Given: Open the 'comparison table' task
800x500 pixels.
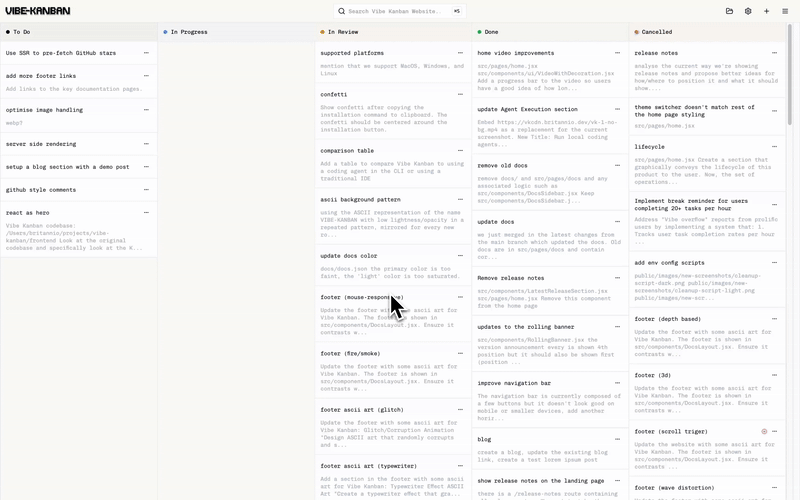Looking at the screenshot, I should [x=393, y=164].
